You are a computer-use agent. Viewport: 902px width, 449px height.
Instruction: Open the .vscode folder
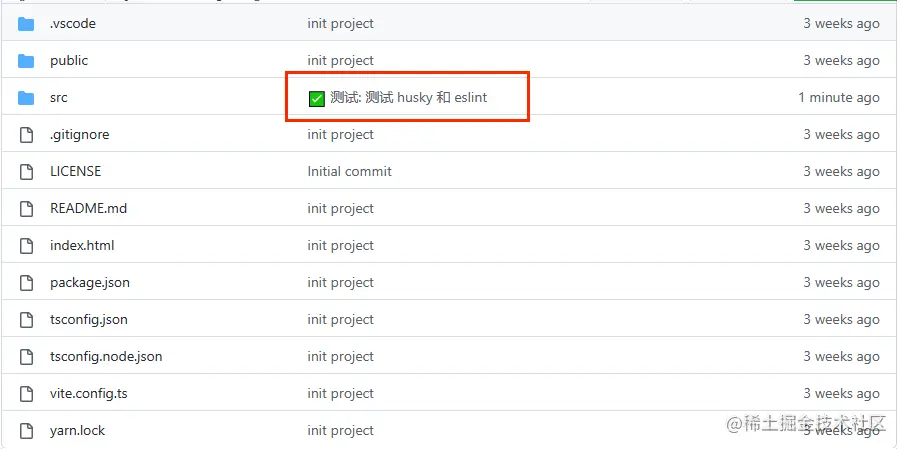pyautogui.click(x=73, y=24)
